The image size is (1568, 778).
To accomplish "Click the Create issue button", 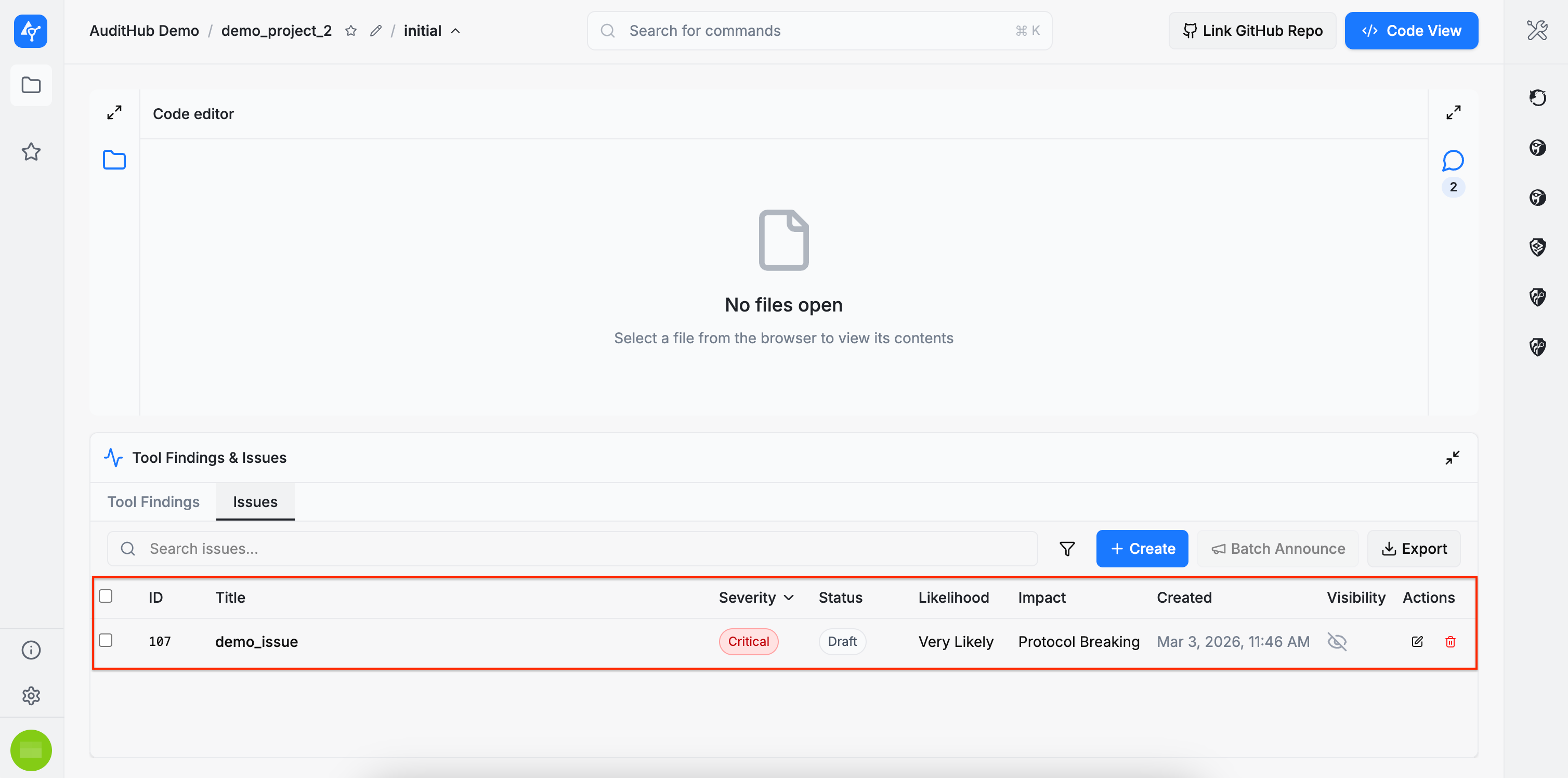I will click(x=1142, y=549).
